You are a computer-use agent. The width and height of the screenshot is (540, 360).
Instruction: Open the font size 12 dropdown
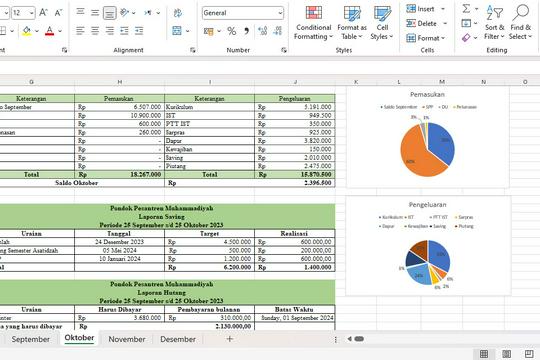(31, 13)
